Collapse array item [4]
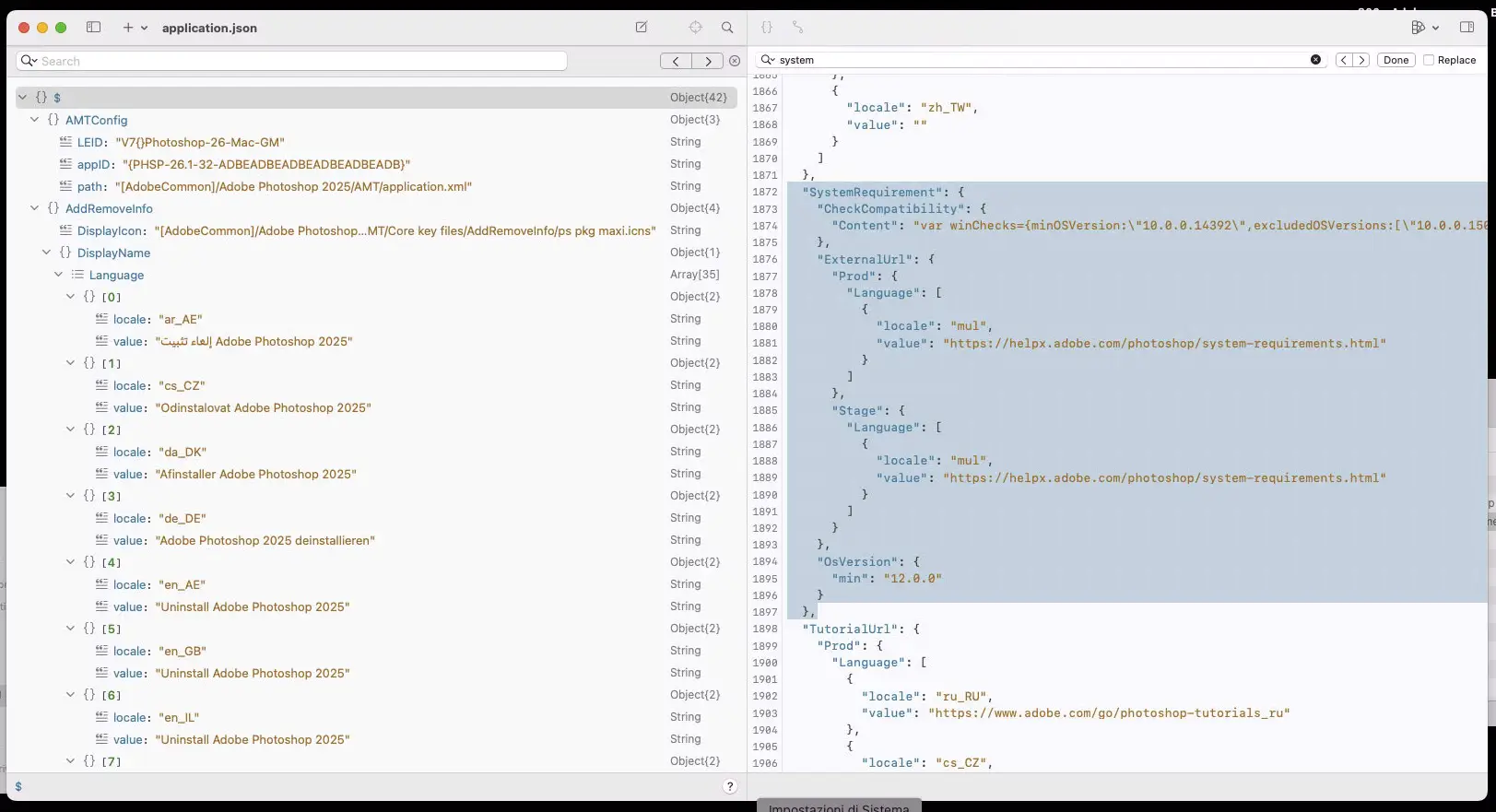Screen dimensions: 1496x812 [71, 562]
